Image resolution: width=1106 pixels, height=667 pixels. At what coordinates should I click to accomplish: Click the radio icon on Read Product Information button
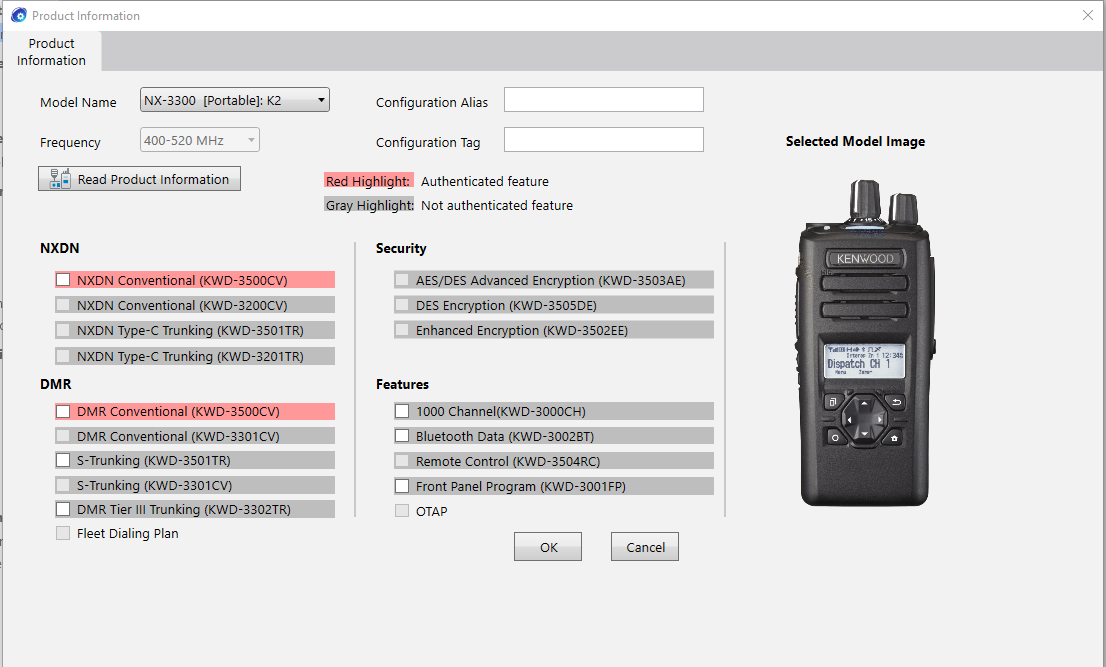click(x=59, y=179)
